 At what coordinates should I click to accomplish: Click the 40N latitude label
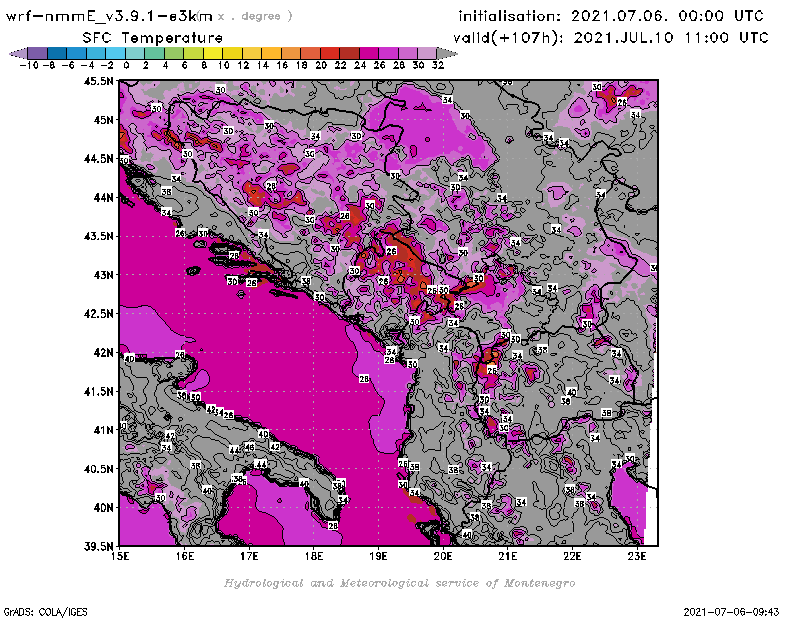tap(103, 508)
